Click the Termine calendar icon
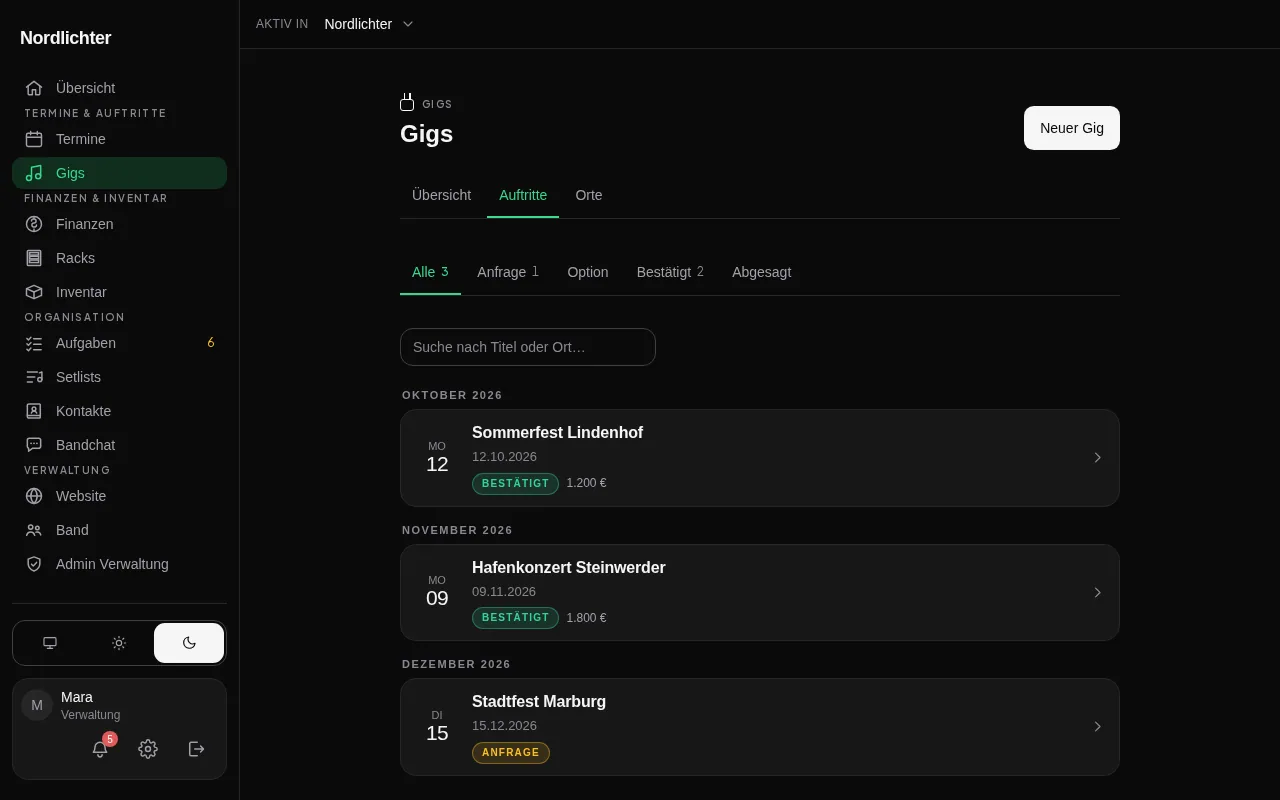 (34, 139)
